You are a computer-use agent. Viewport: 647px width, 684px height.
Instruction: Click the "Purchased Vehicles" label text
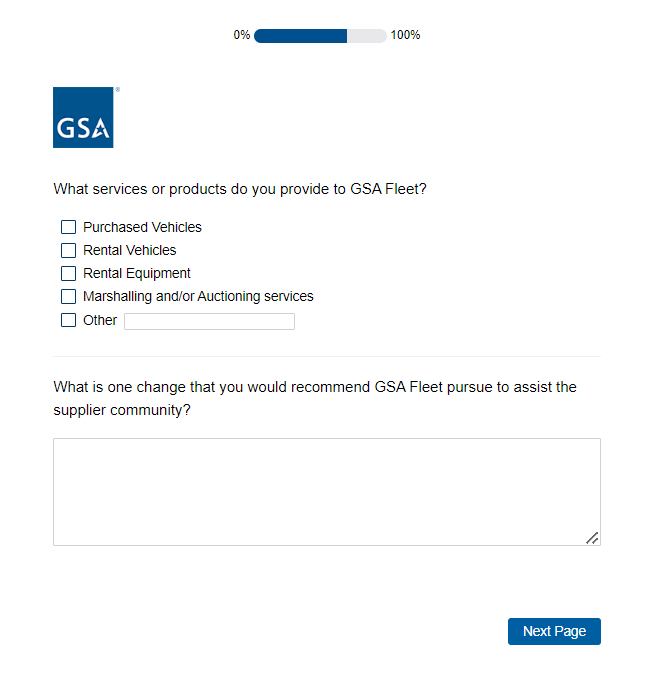(x=142, y=227)
